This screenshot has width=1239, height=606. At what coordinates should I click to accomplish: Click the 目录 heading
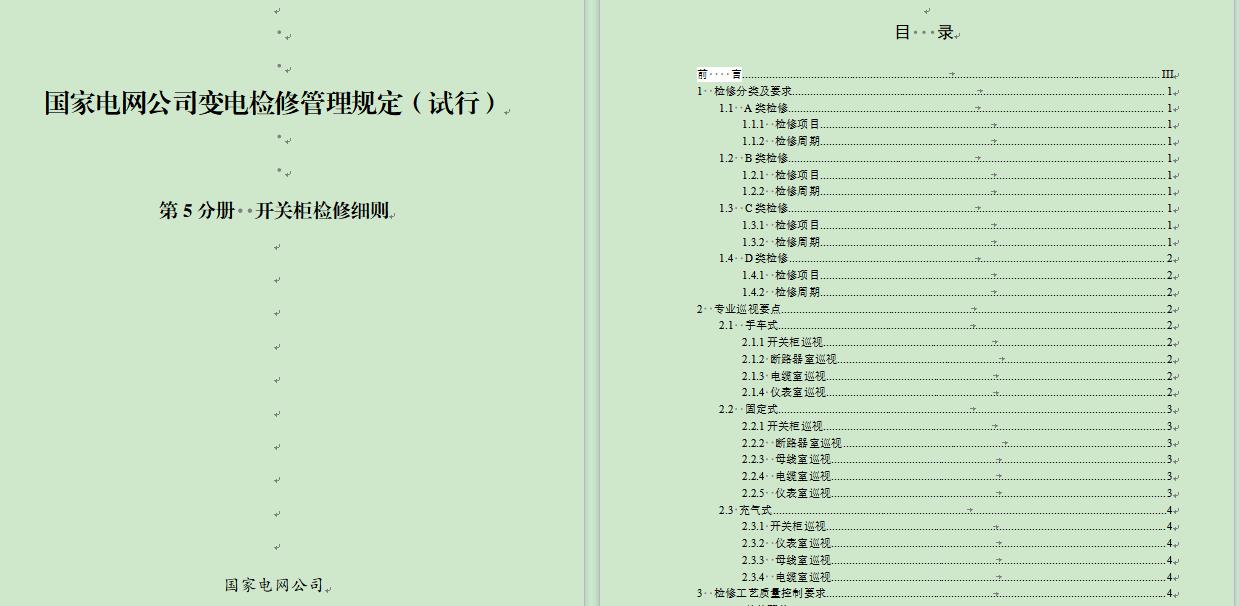tap(924, 32)
